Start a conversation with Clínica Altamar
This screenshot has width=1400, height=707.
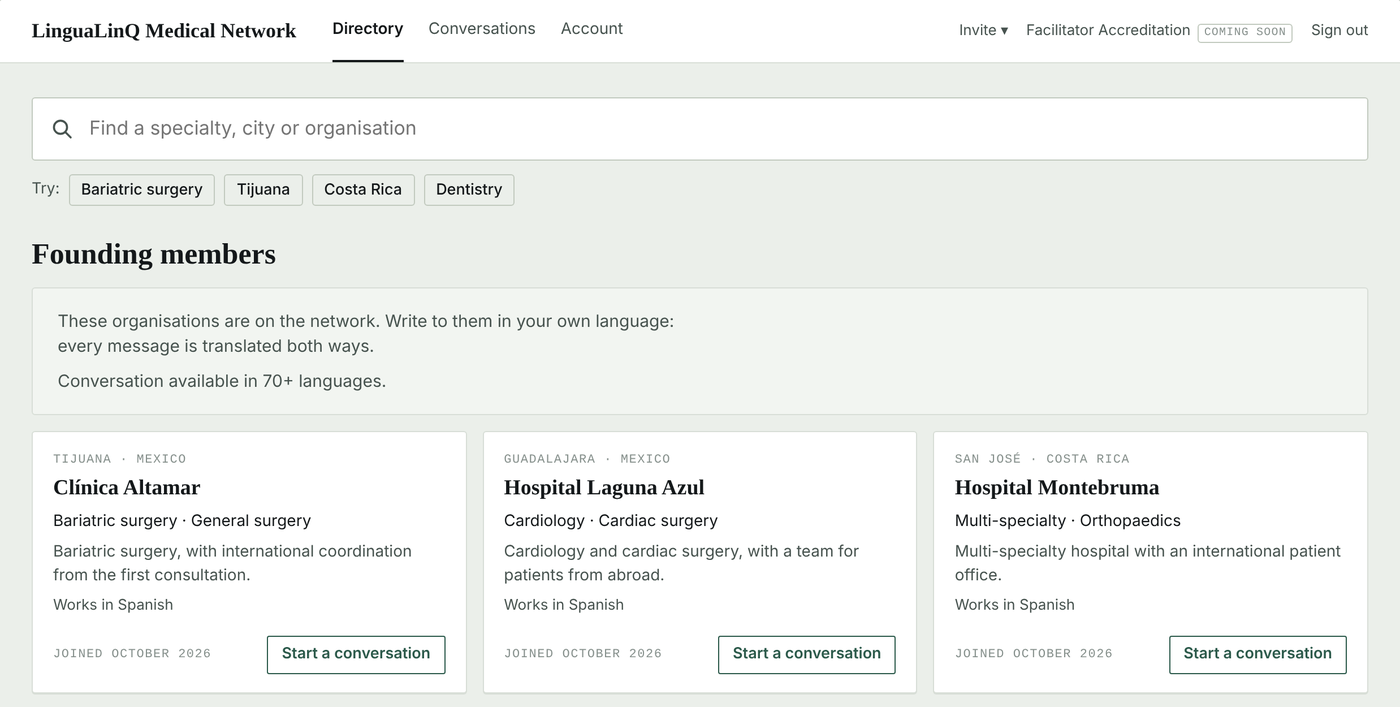pyautogui.click(x=356, y=654)
